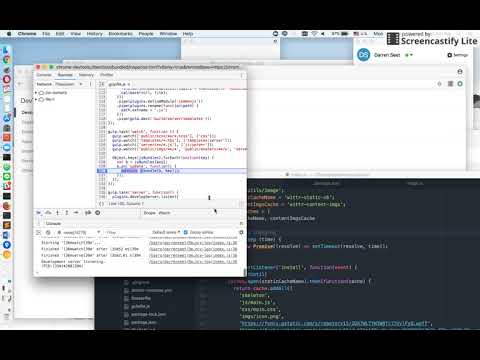Click the bookmark star in browser toolbar
This screenshot has width=480, height=360.
coord(439,84)
